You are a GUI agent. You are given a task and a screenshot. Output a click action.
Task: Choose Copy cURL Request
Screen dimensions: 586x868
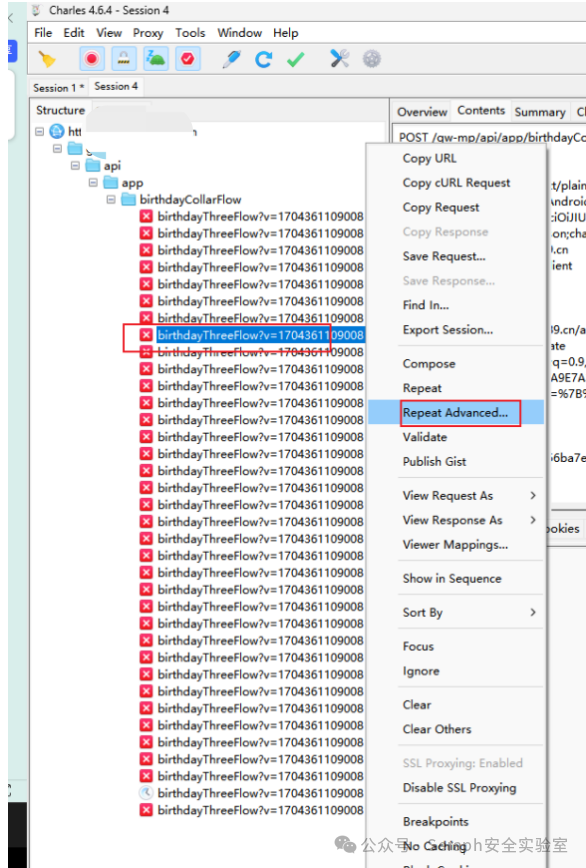457,183
